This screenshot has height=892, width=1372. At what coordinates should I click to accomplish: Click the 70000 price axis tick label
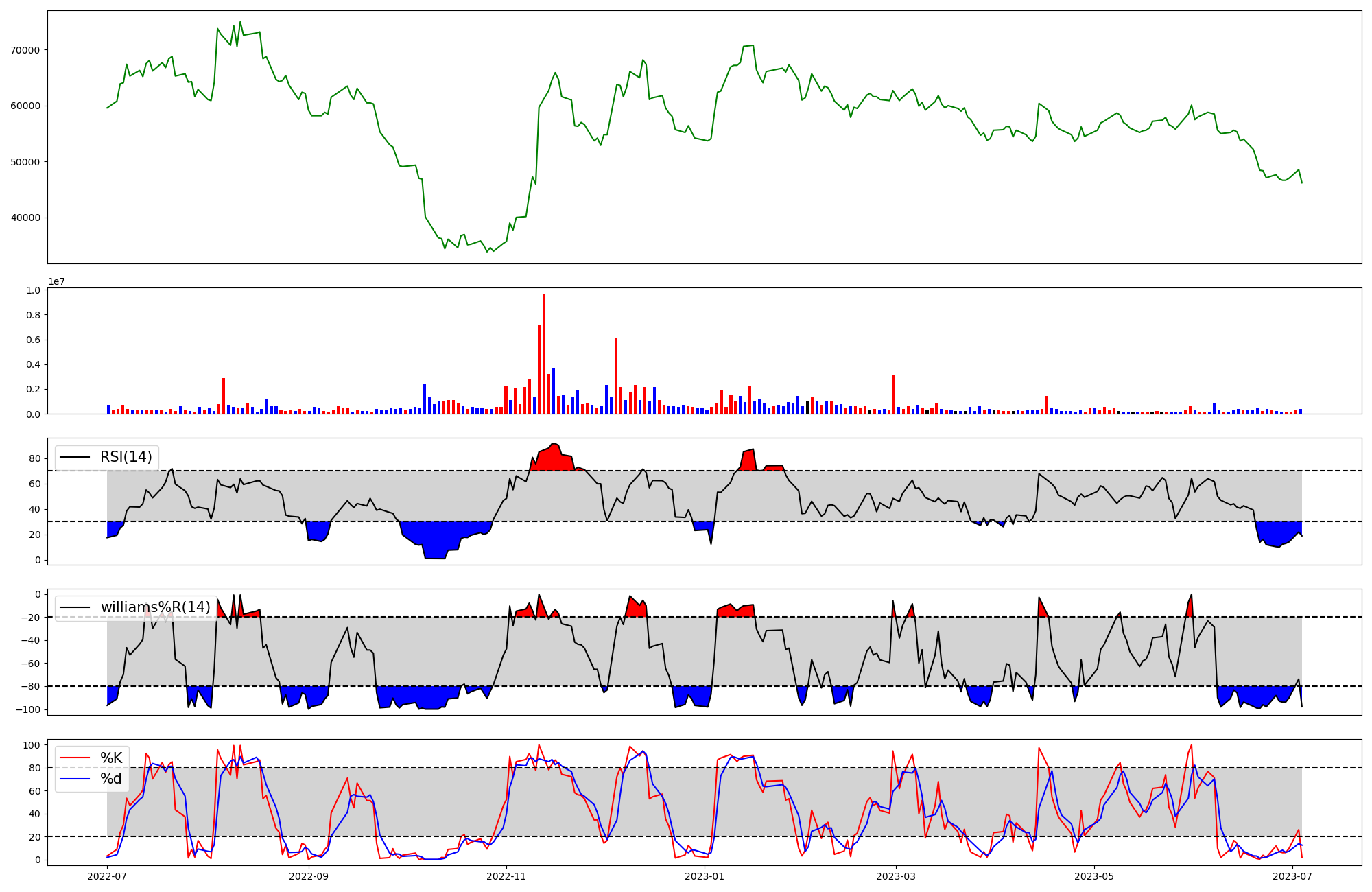pos(25,50)
